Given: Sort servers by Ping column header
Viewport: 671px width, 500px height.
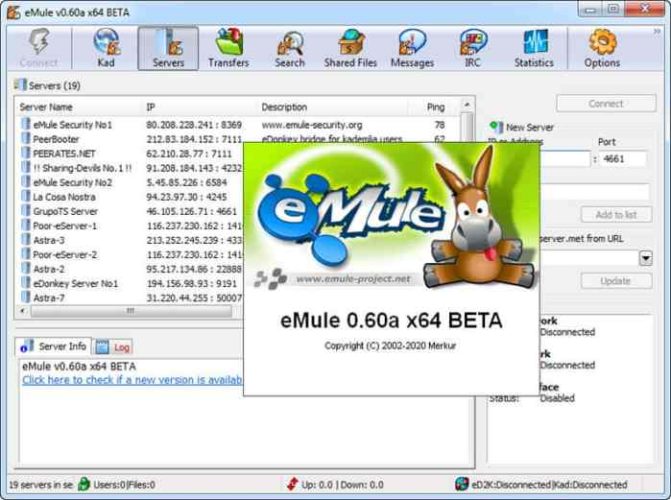Looking at the screenshot, I should [x=435, y=107].
